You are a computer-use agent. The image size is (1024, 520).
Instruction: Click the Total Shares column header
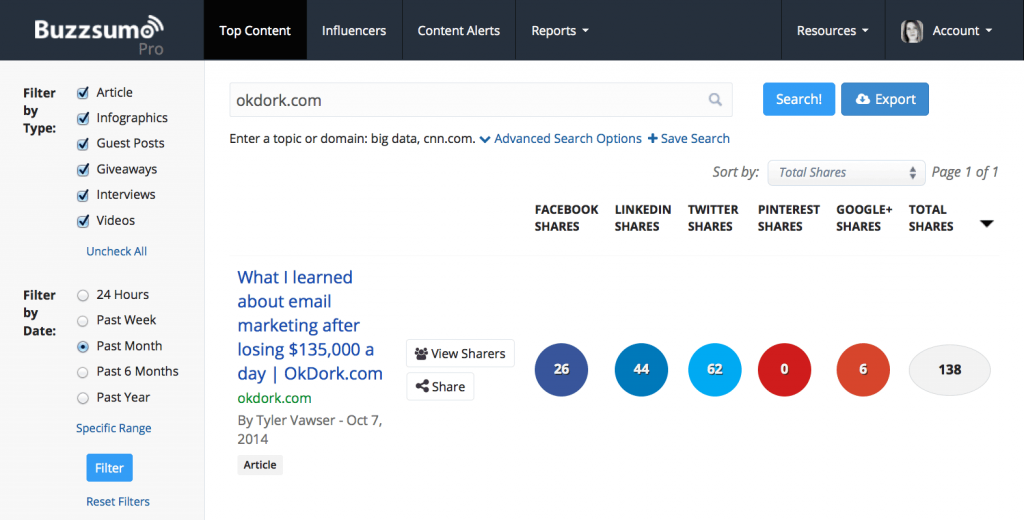(x=931, y=218)
